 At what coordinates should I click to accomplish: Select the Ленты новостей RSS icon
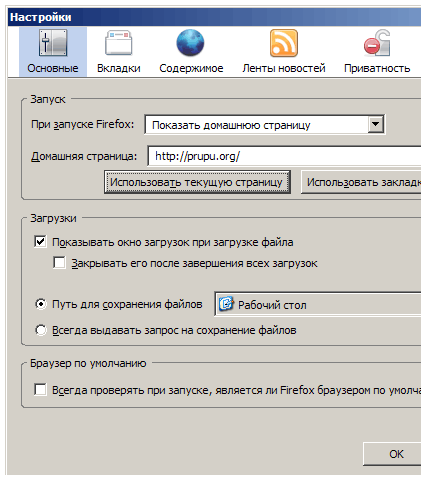(x=284, y=43)
